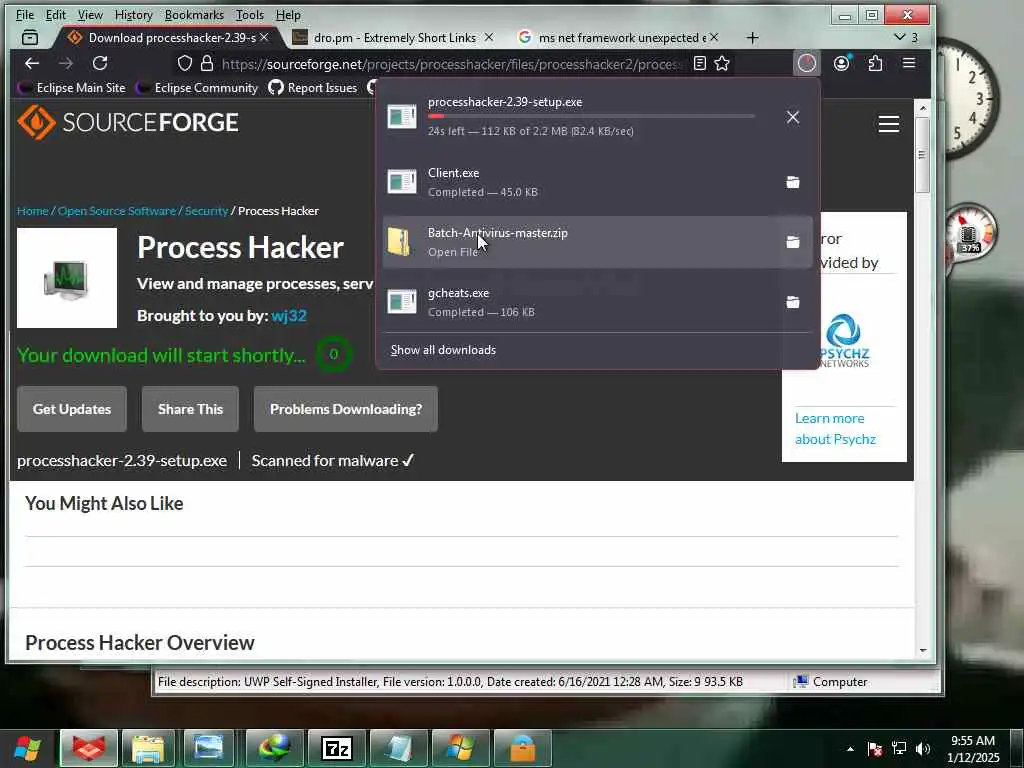Open the shopping bag taskbar icon
Viewport: 1024px width, 768px height.
pyautogui.click(x=522, y=748)
